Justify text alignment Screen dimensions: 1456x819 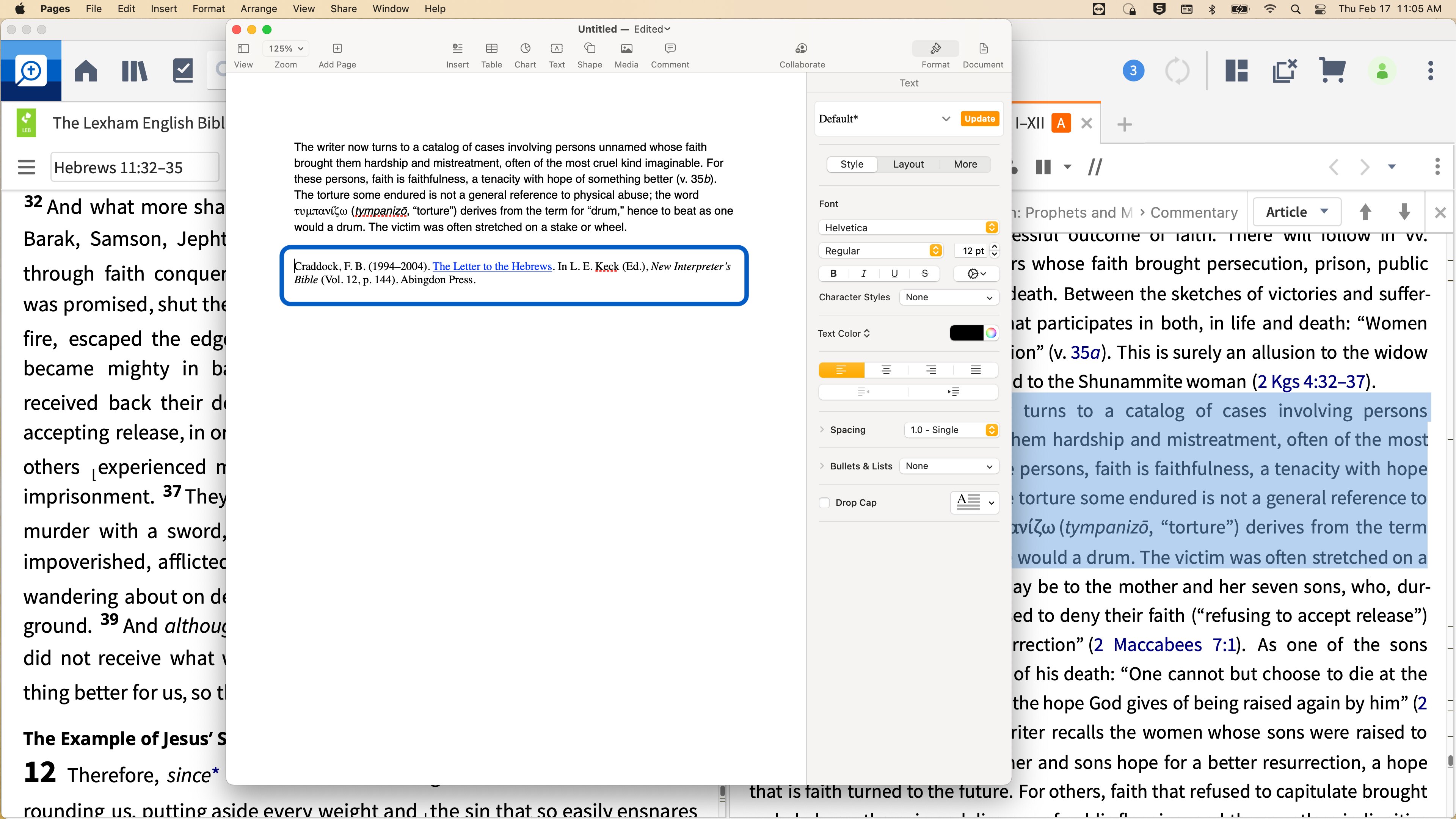tap(976, 370)
